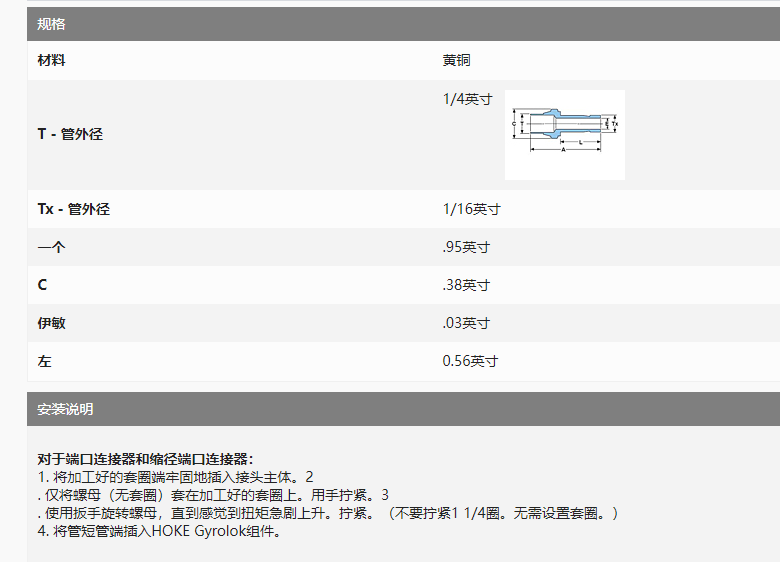The height and width of the screenshot is (562, 780).
Task: Select the 材料 row label
Action: 52,61
